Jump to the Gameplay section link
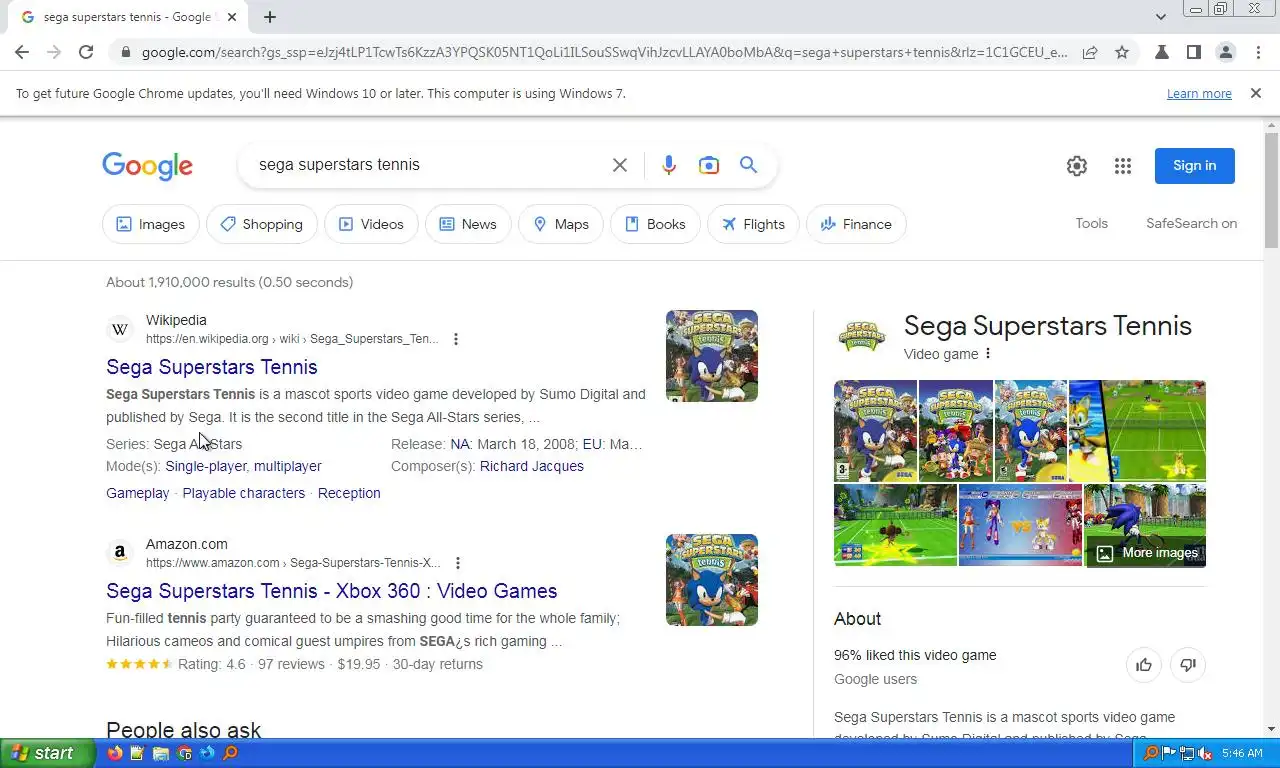 (x=138, y=493)
